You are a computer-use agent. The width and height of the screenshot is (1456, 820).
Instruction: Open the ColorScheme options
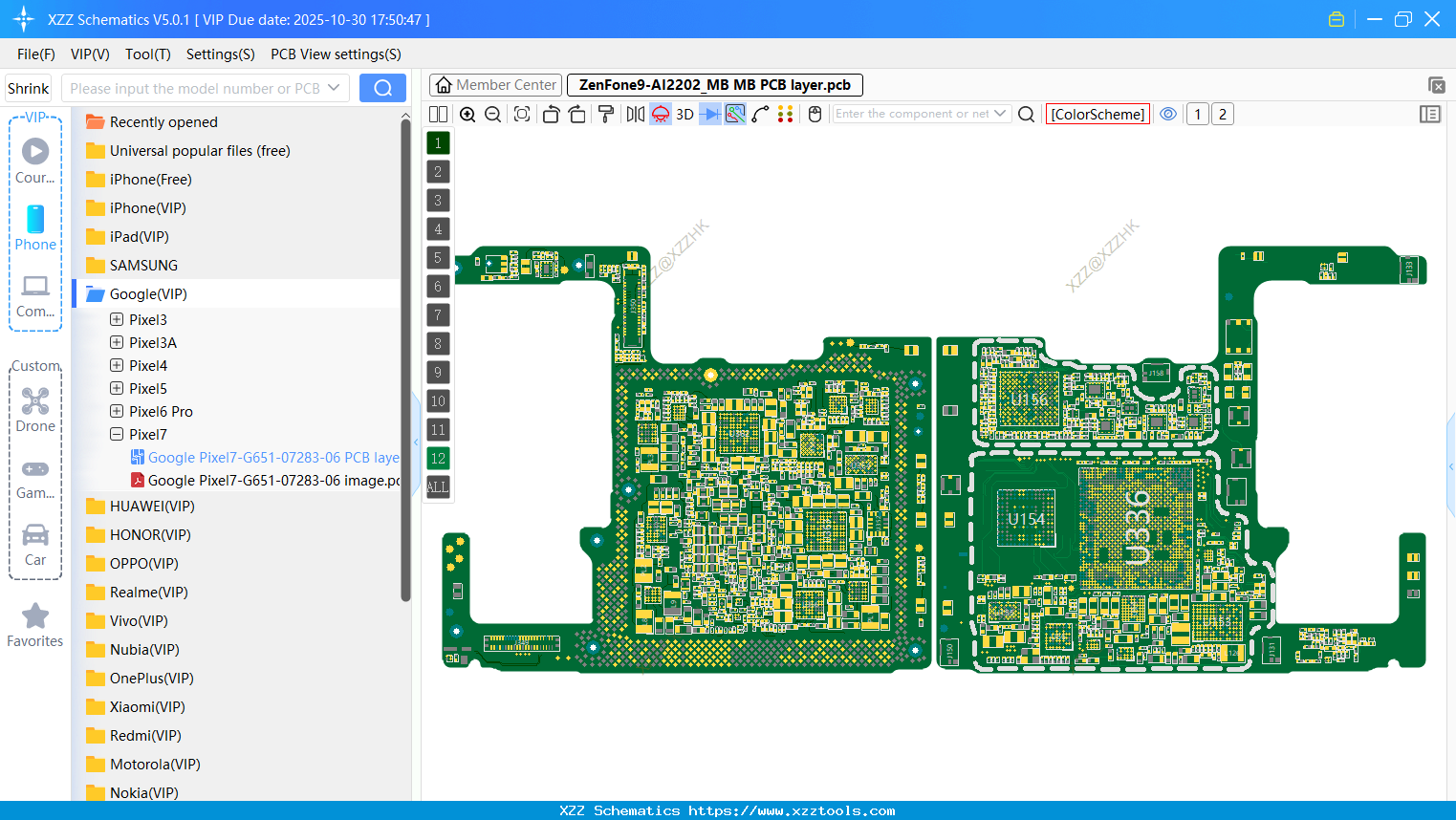click(1097, 114)
